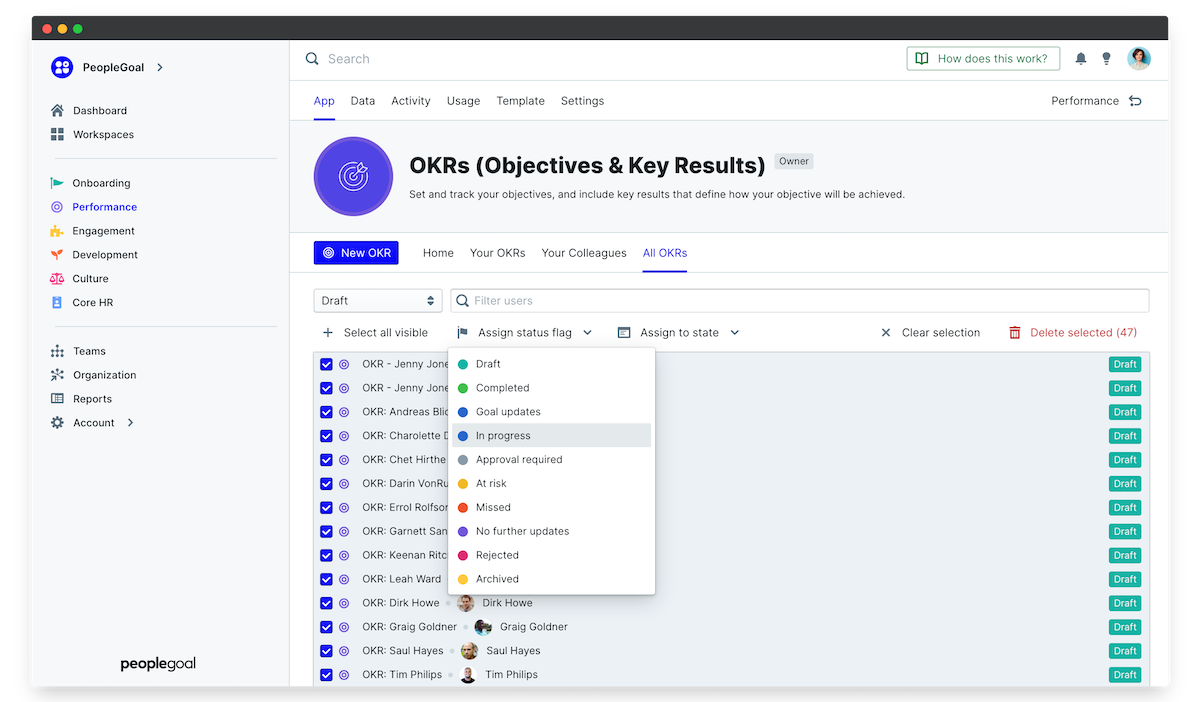Open Workspaces grid icon
Viewport: 1200px width, 702px height.
pyautogui.click(x=57, y=135)
